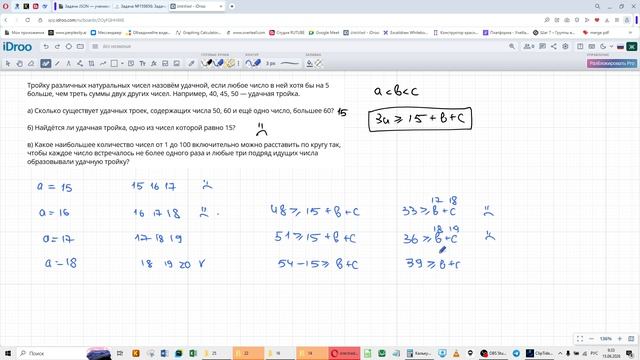
Task: Open pen presets more options dots
Action: 238,63
